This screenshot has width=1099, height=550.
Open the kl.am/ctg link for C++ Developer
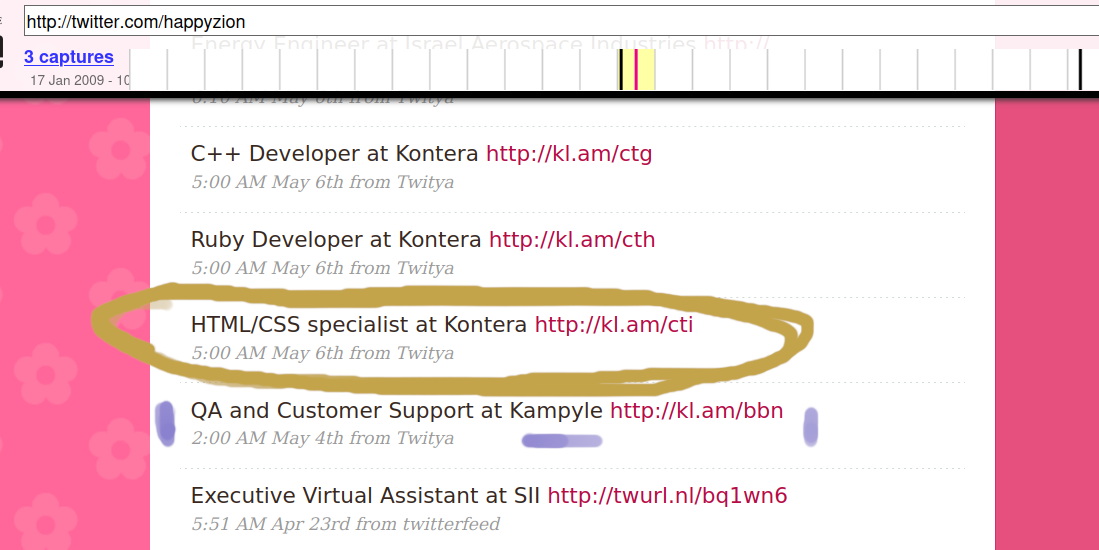click(x=569, y=154)
